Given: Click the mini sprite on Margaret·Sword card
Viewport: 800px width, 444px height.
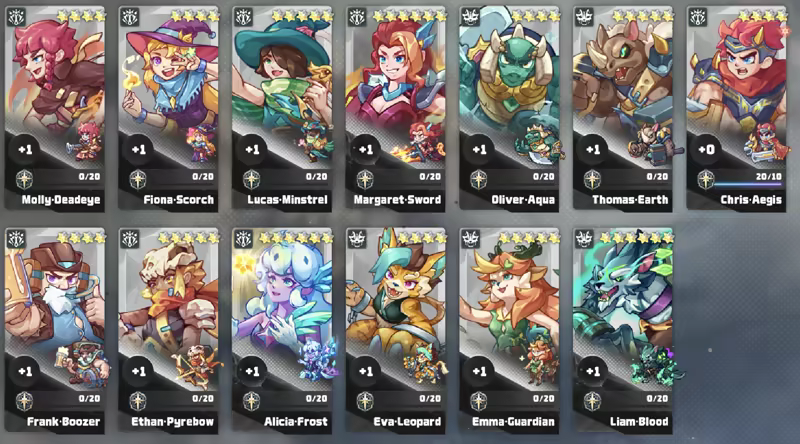Looking at the screenshot, I should 419,141.
